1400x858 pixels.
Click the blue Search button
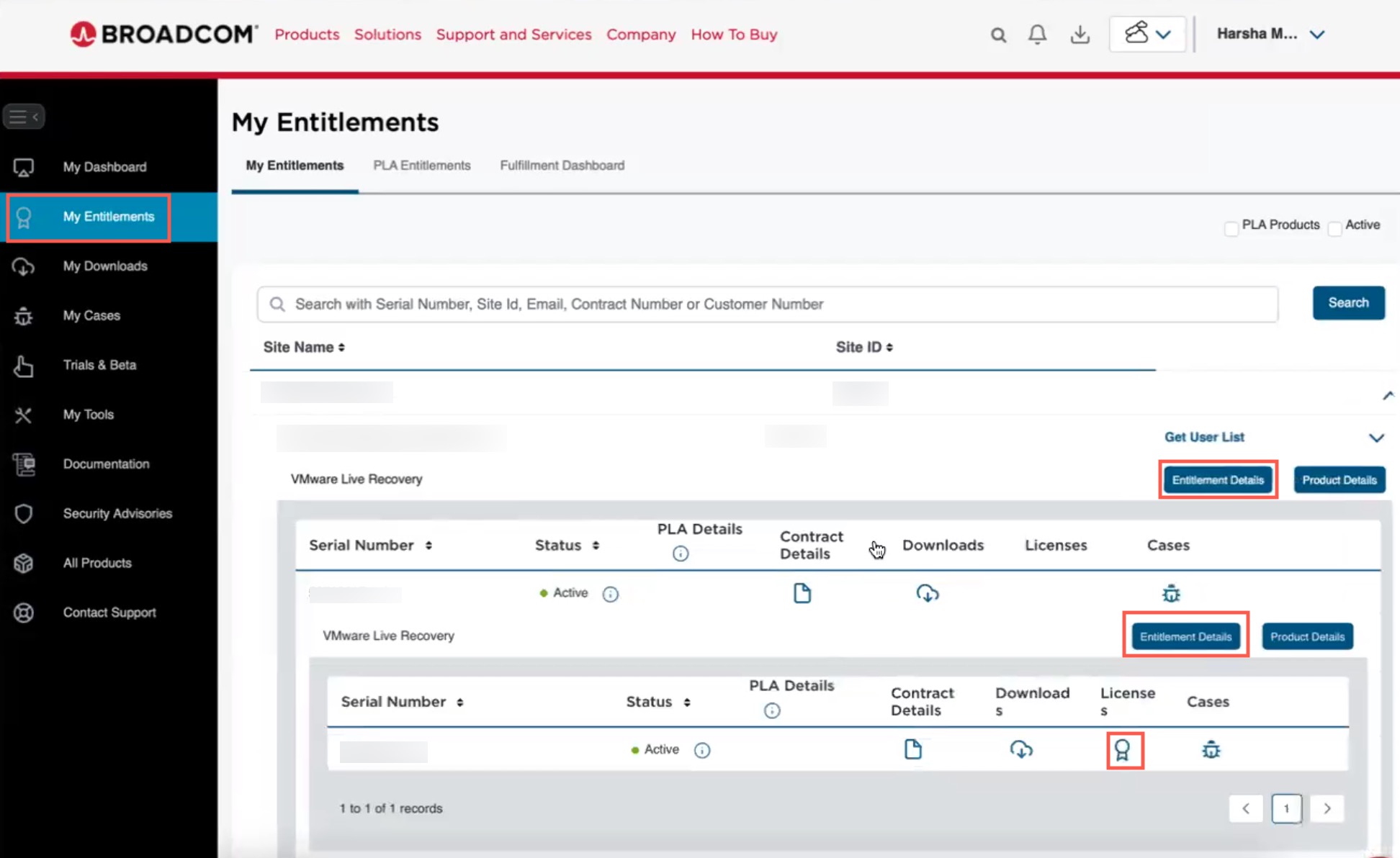coord(1348,303)
